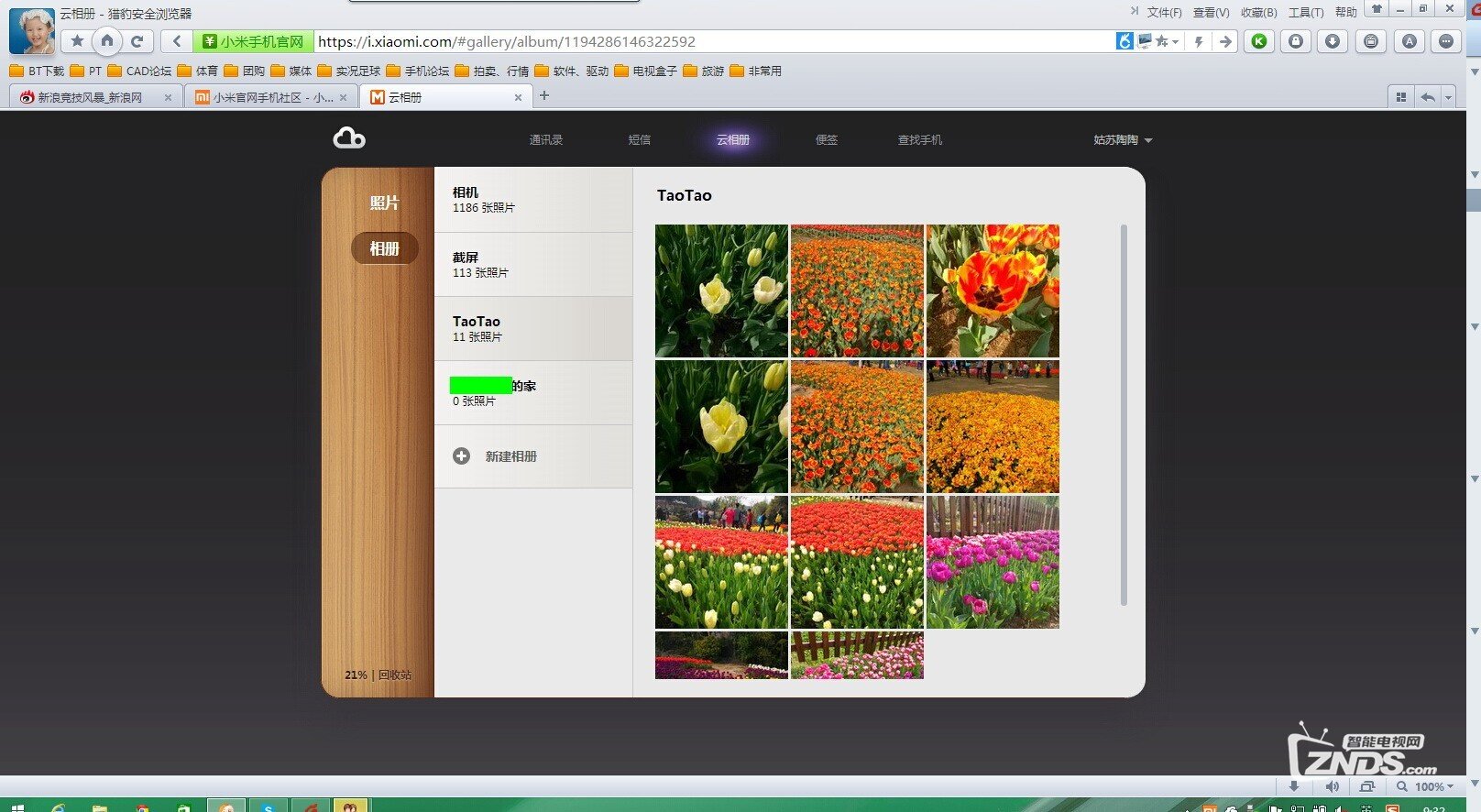The width and height of the screenshot is (1481, 812).
Task: Open the 电视盒子 bookmark folder
Action: 645,71
